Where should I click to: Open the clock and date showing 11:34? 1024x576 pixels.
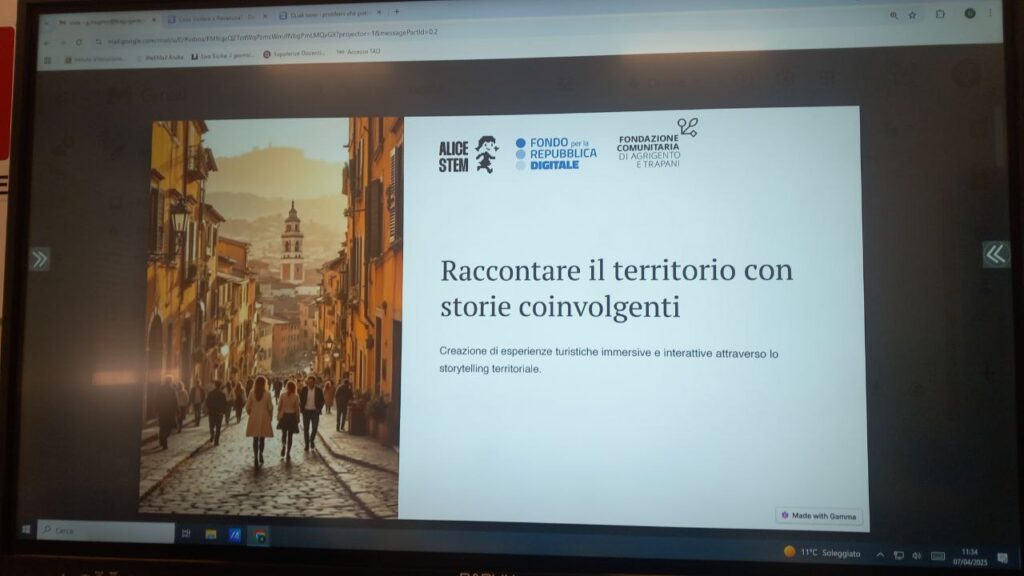click(969, 555)
